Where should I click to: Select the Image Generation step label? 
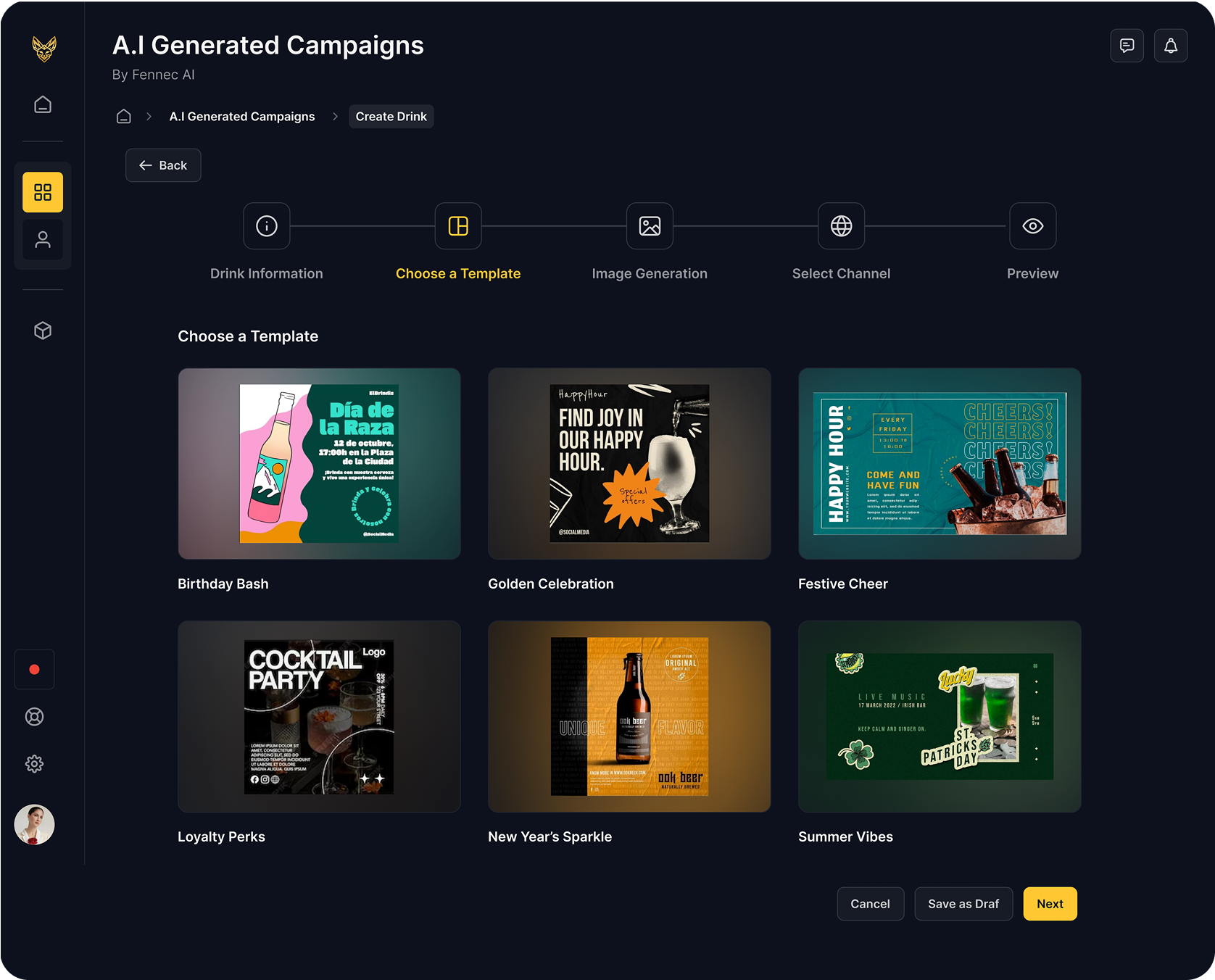point(650,274)
